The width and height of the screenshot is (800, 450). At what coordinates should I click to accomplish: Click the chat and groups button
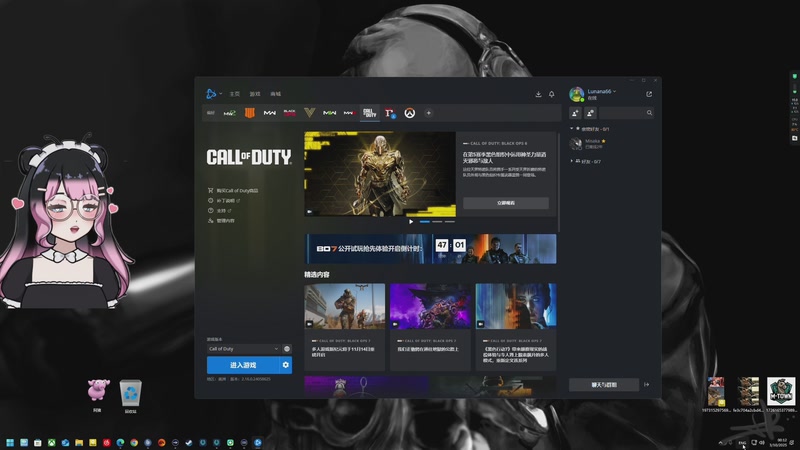pos(604,385)
